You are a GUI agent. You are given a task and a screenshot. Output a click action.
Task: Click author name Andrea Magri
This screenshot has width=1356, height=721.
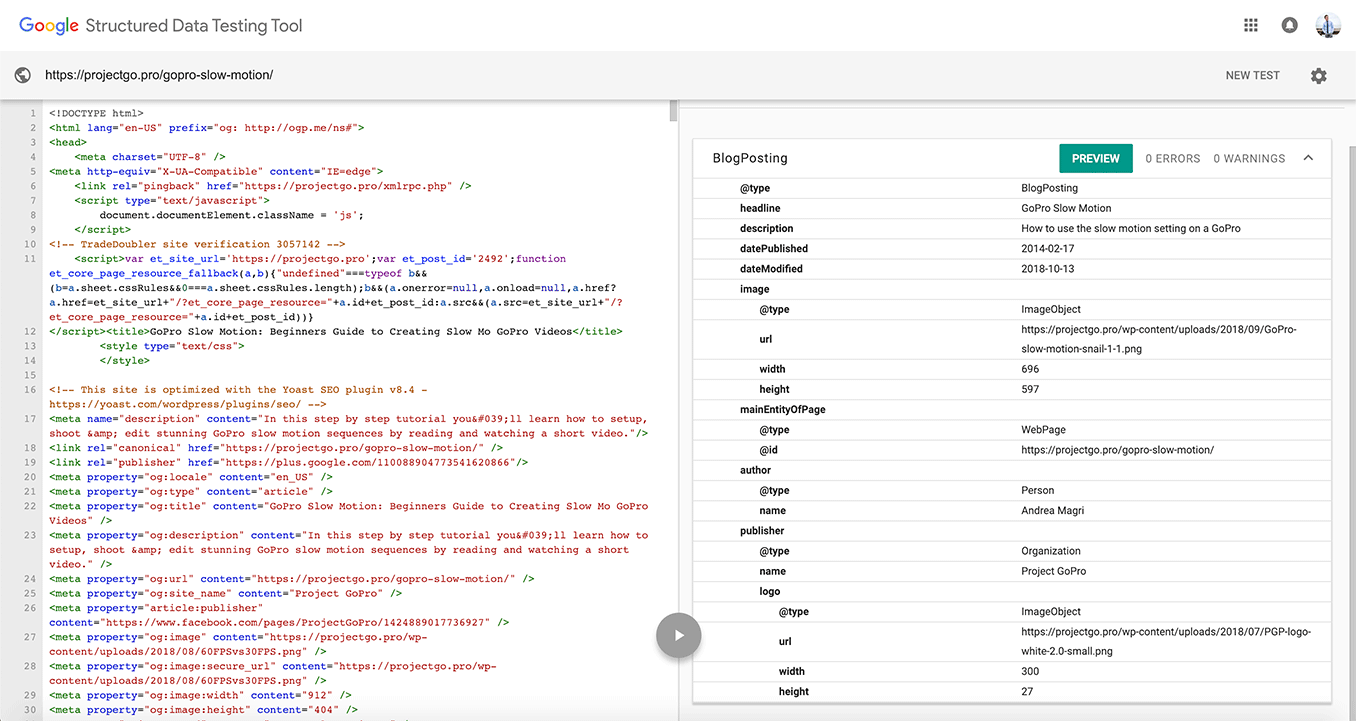click(x=1053, y=510)
